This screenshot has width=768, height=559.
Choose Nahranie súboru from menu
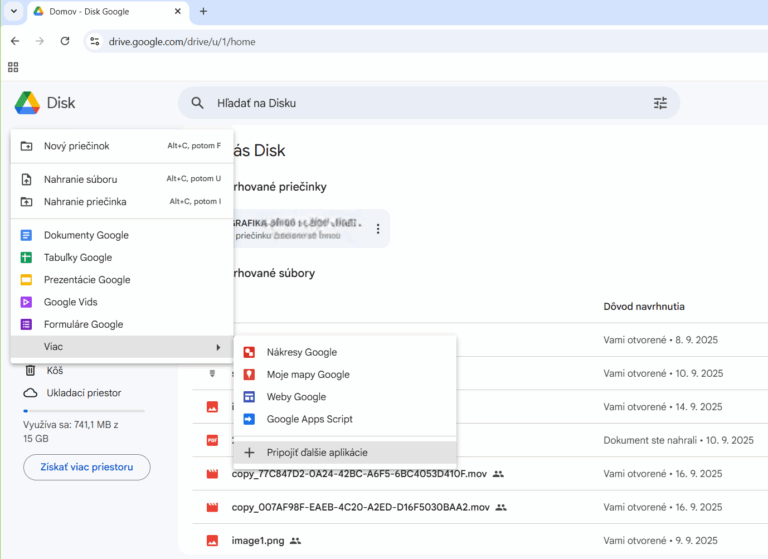80,179
